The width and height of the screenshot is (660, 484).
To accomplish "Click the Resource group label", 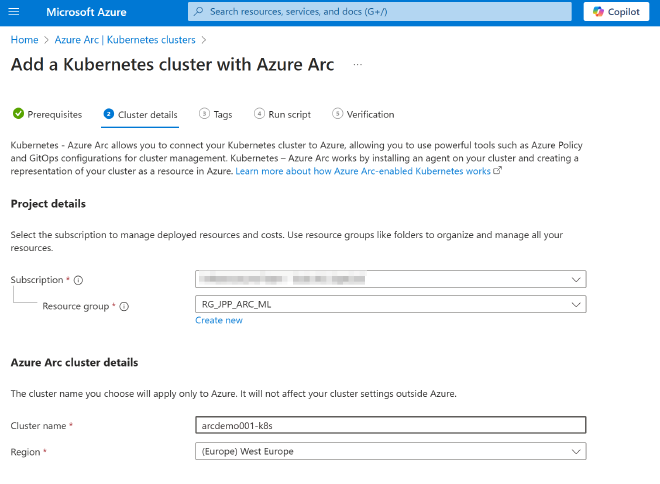I will click(76, 306).
